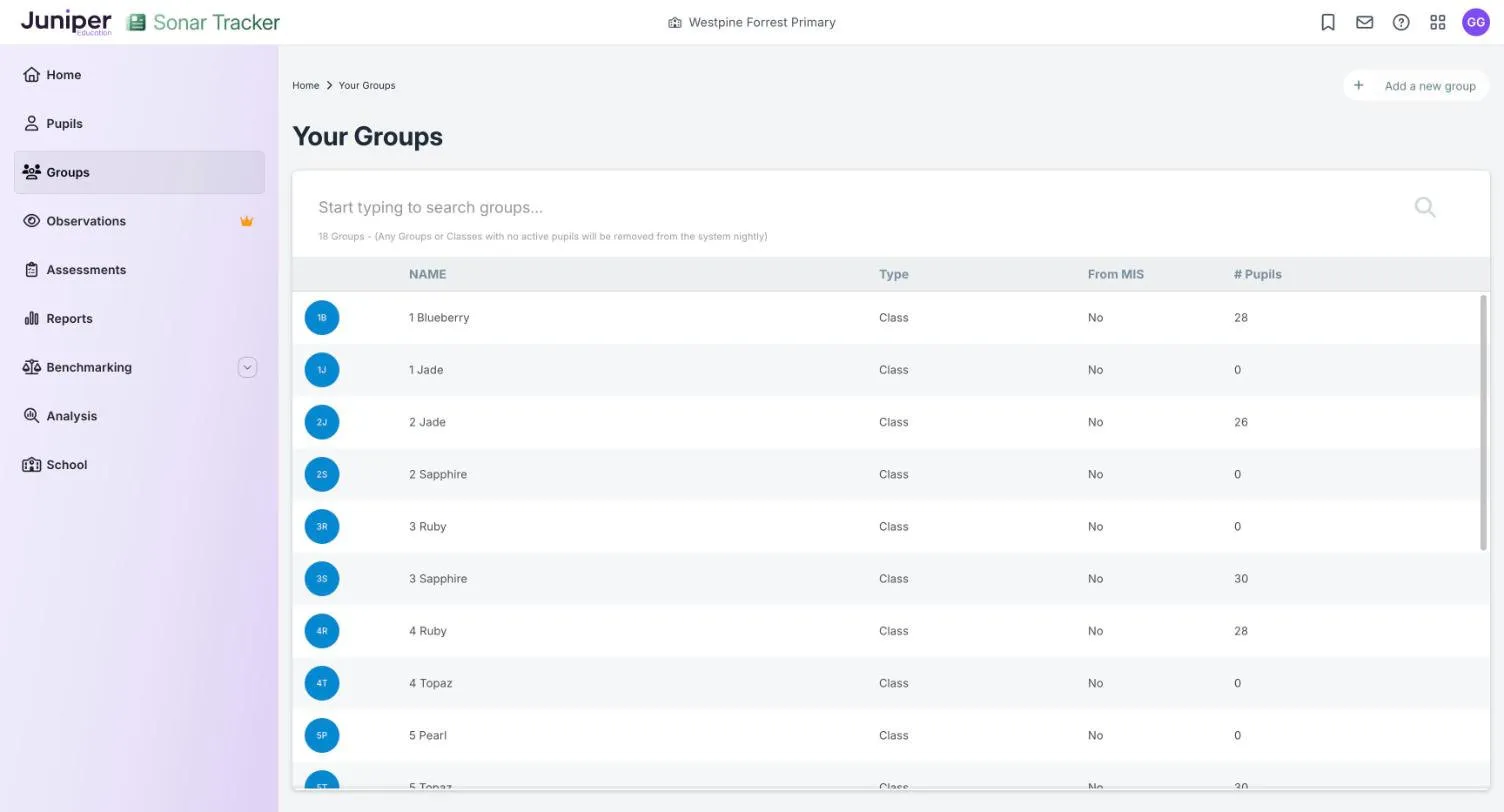
Task: Open Assessments in the sidebar
Action: 139,270
